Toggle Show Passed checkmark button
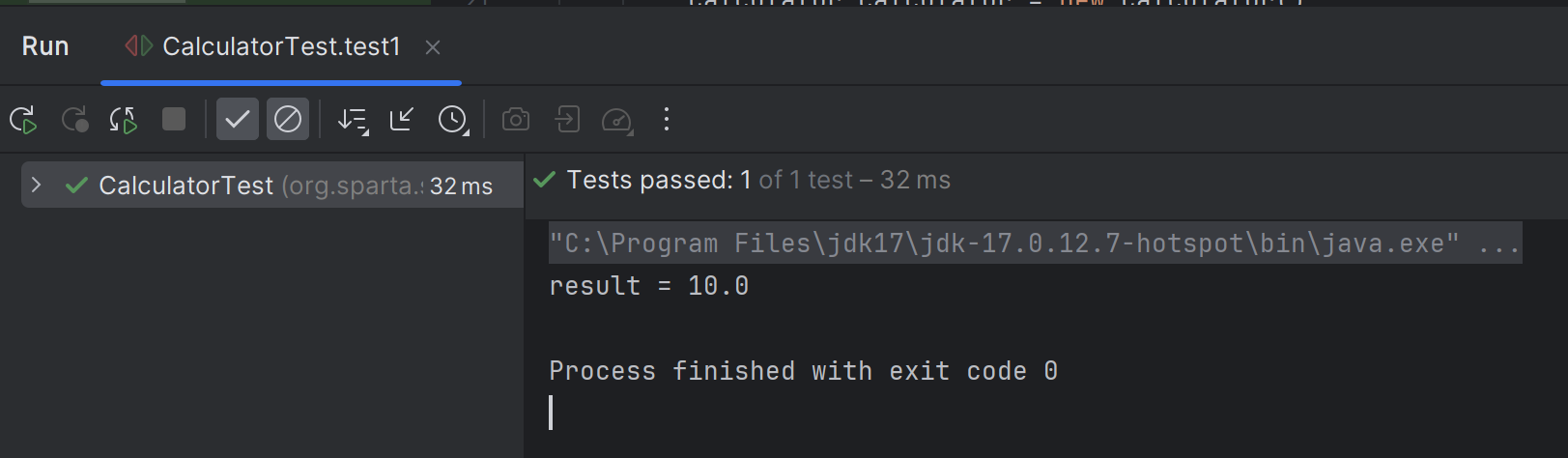The height and width of the screenshot is (458, 1568). click(x=237, y=119)
